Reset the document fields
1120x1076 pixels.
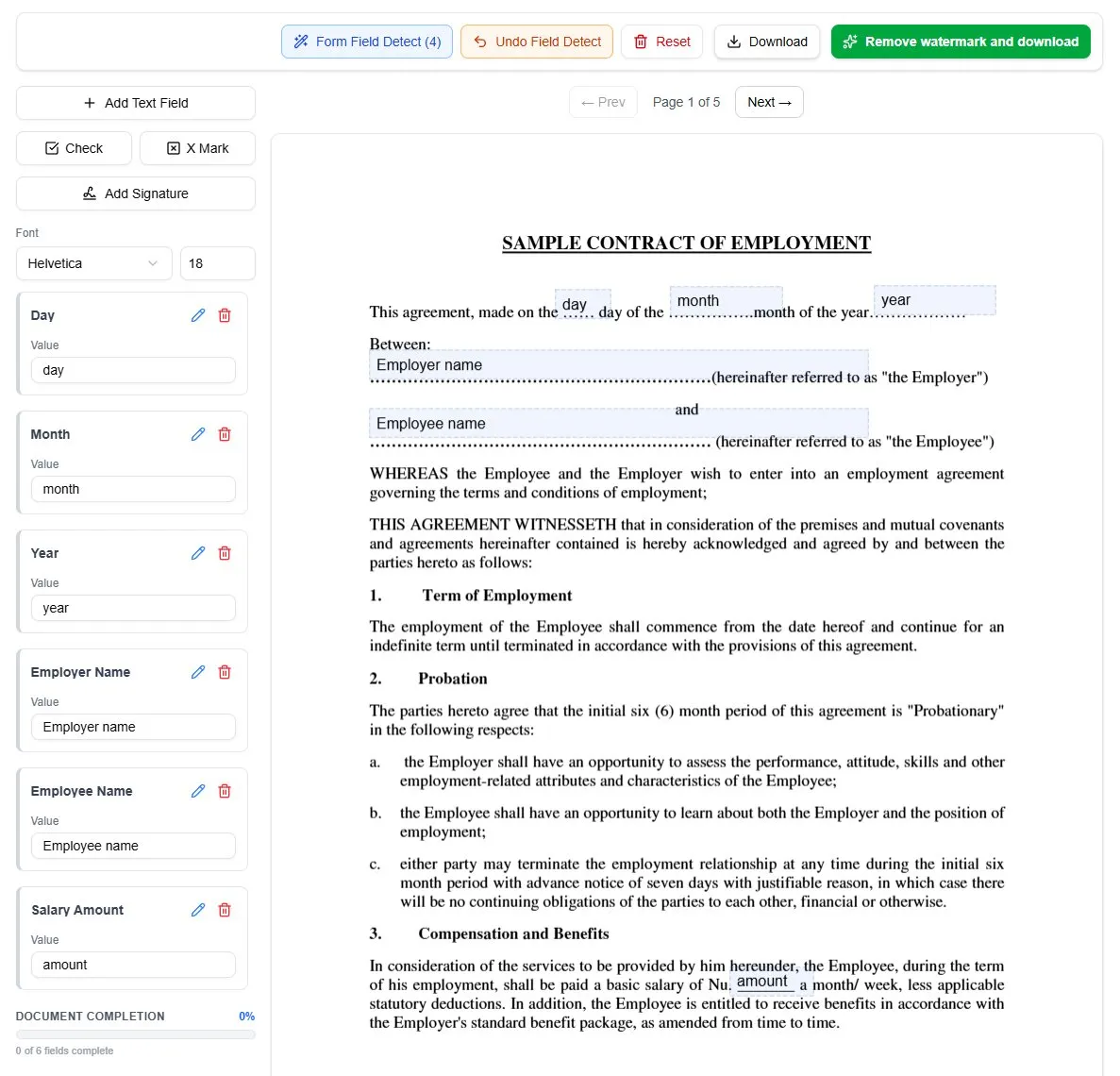coord(661,42)
